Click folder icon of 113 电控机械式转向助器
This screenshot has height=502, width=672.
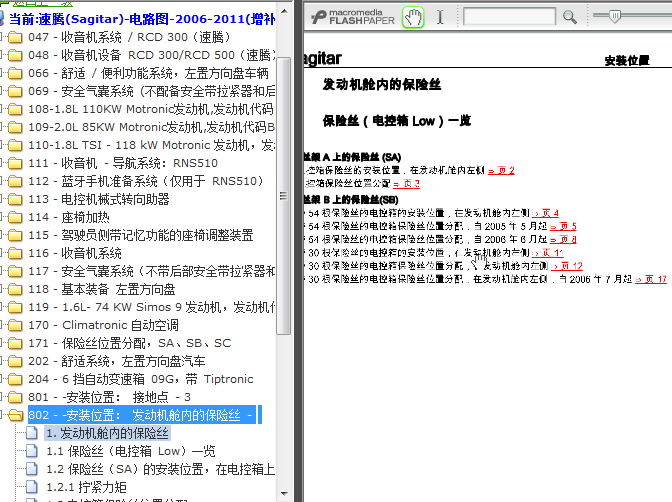[15, 200]
